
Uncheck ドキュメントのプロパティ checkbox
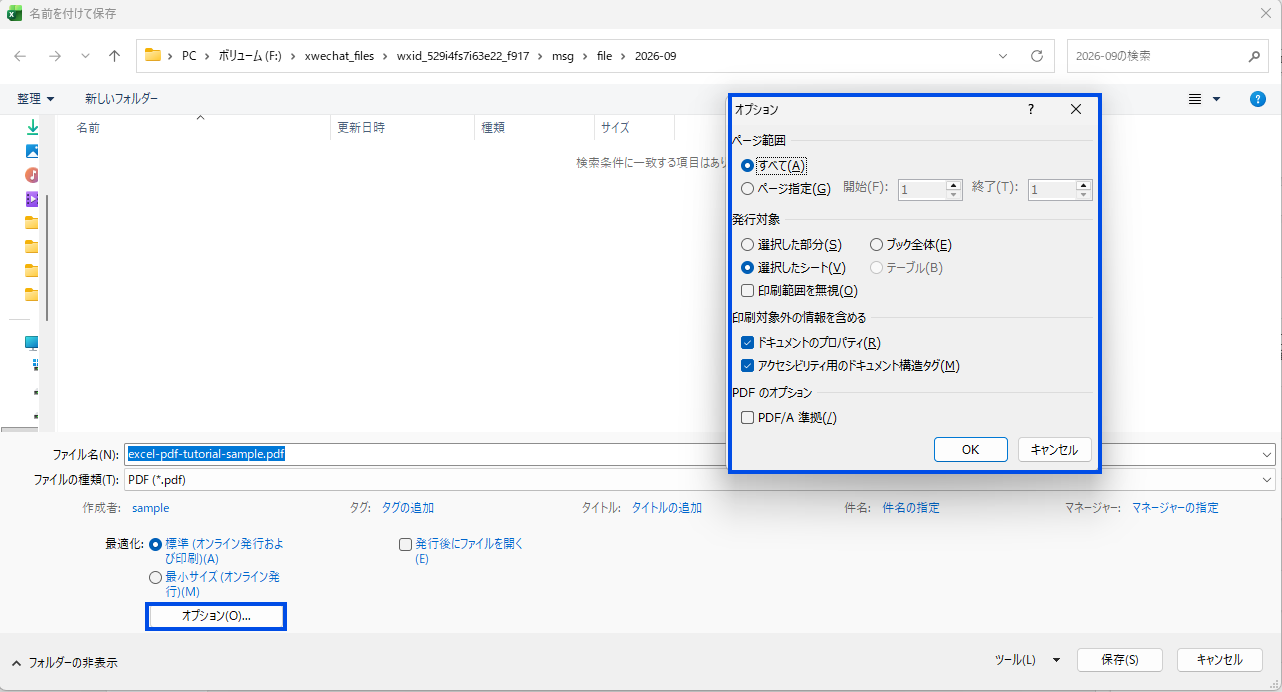click(x=747, y=342)
